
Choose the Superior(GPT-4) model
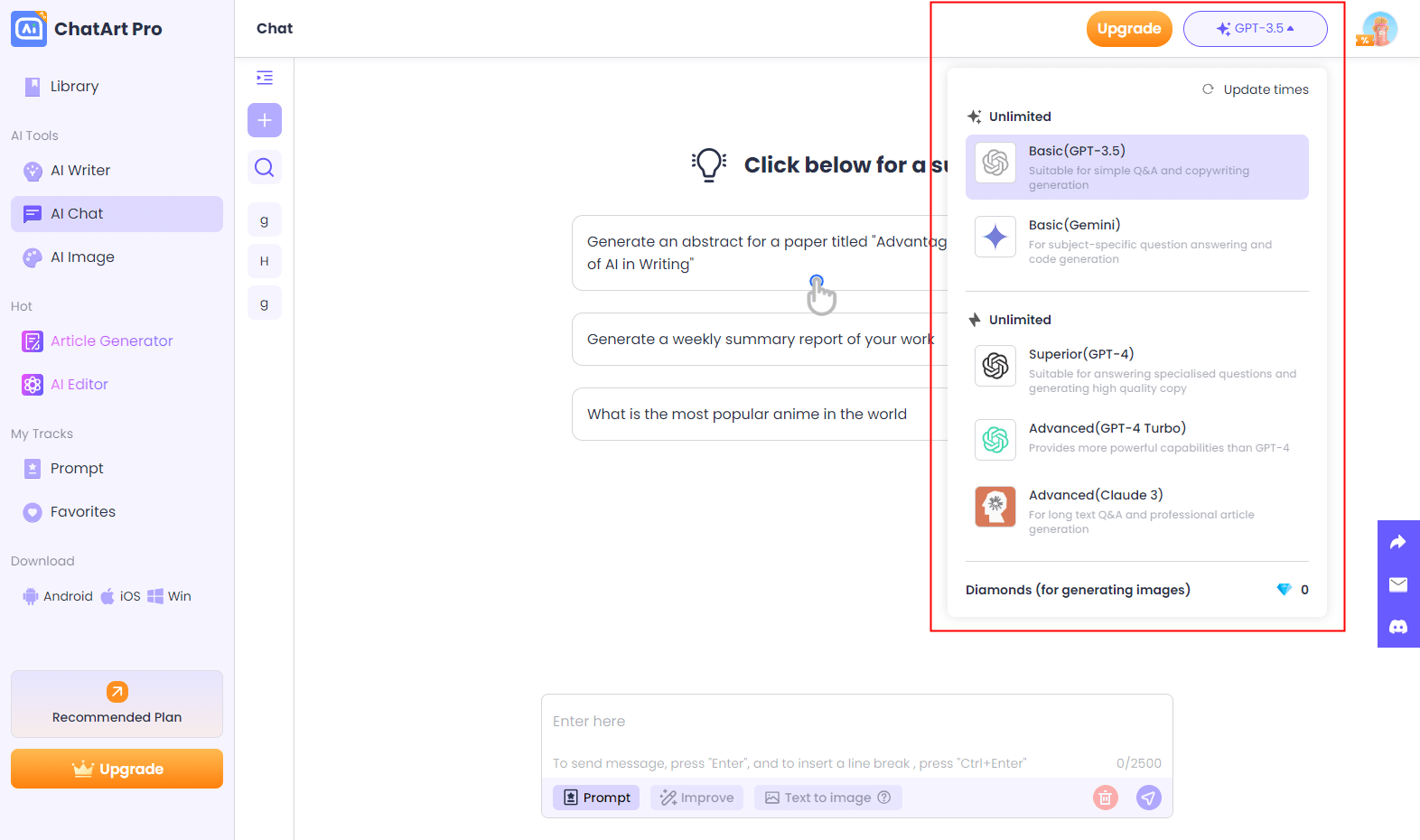click(x=1137, y=370)
